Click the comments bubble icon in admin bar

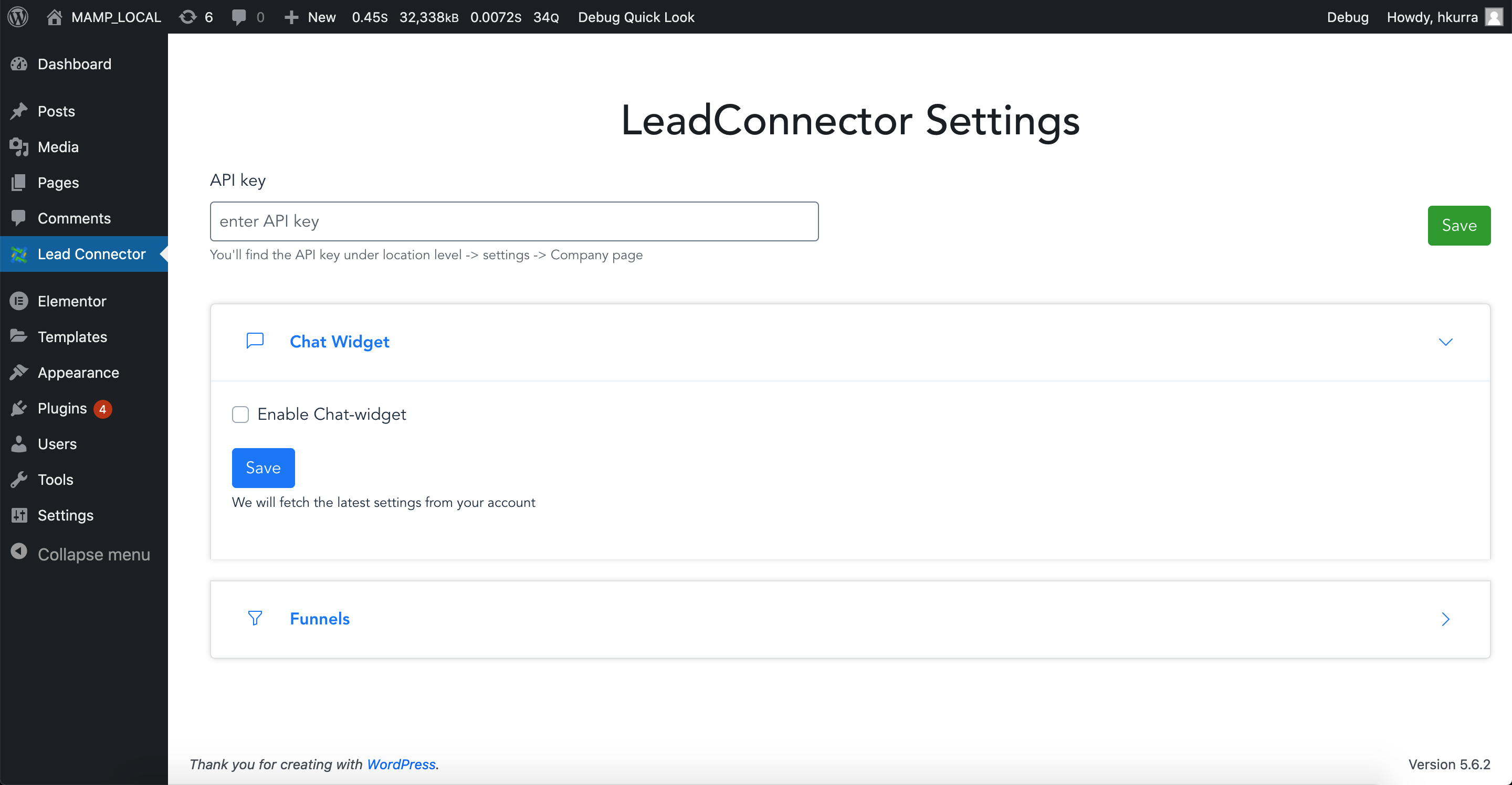pos(238,17)
